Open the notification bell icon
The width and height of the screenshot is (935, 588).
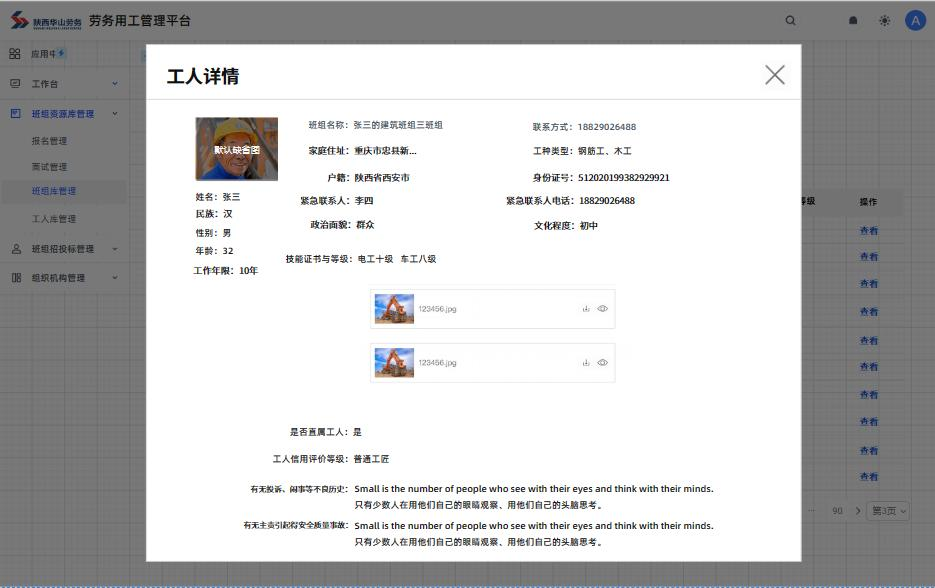(853, 21)
